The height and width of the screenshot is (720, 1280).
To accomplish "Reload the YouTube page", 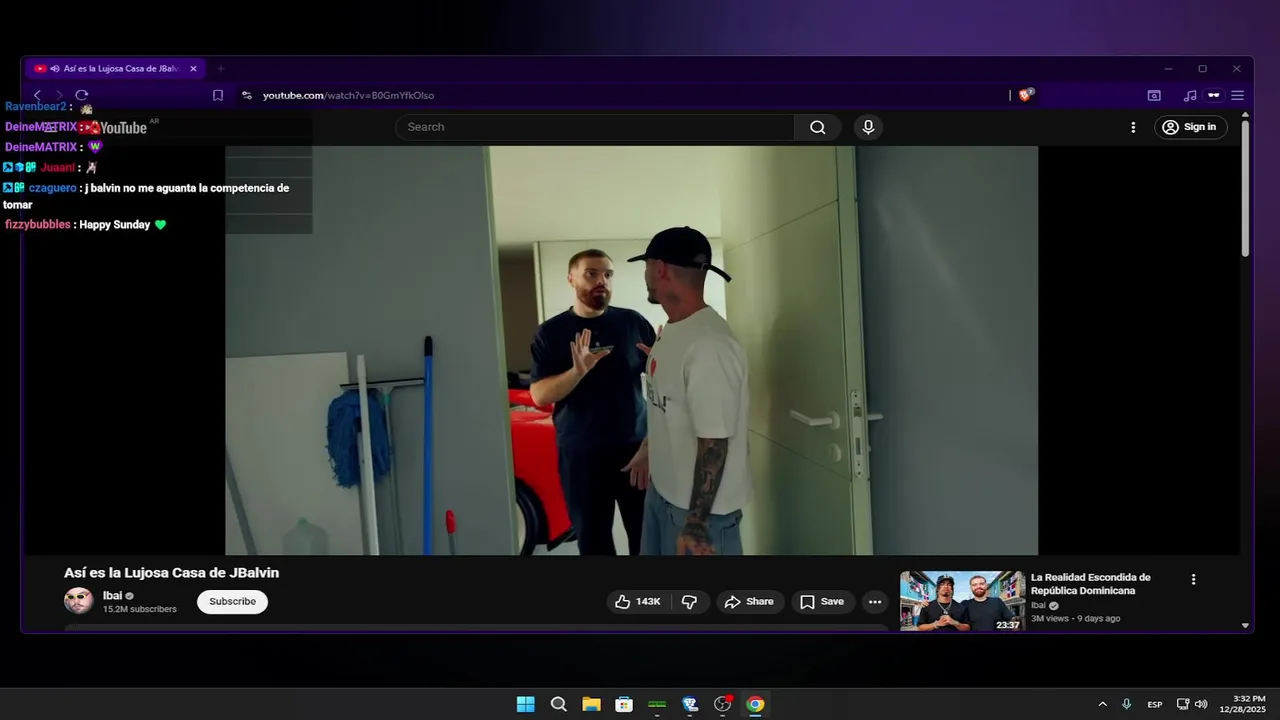I will tap(82, 95).
